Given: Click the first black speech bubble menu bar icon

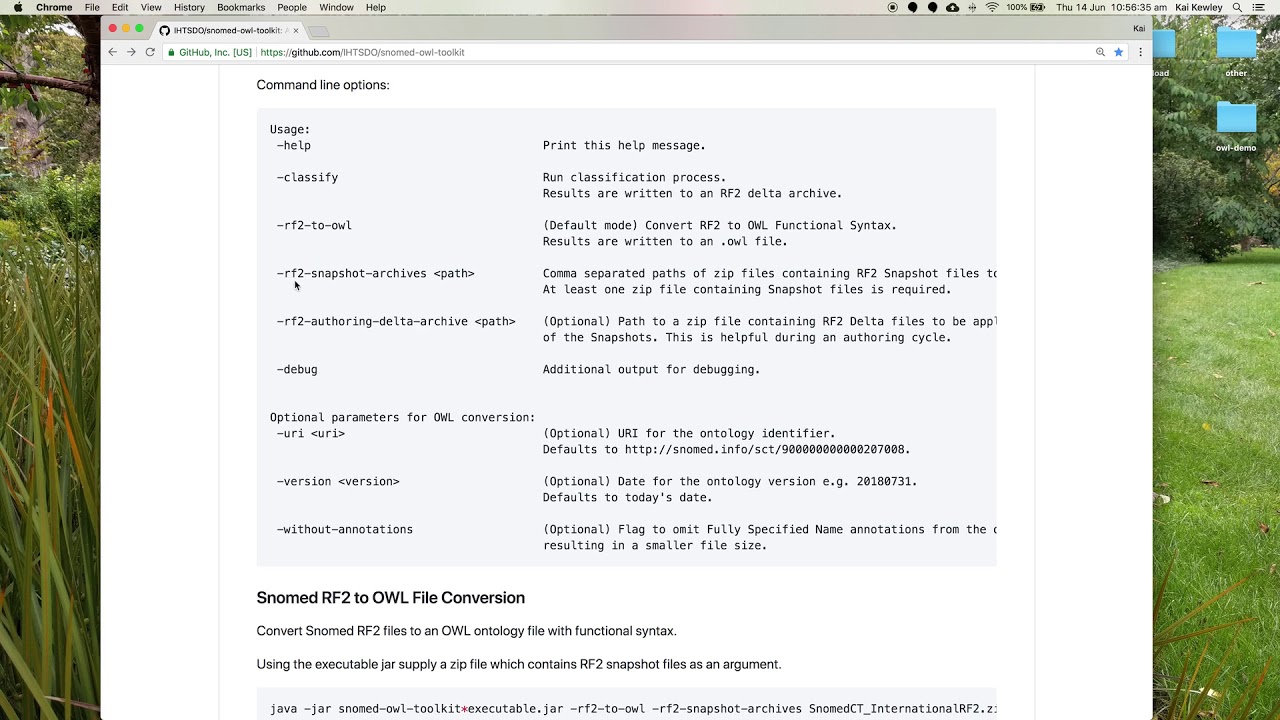Looking at the screenshot, I should click(x=913, y=7).
